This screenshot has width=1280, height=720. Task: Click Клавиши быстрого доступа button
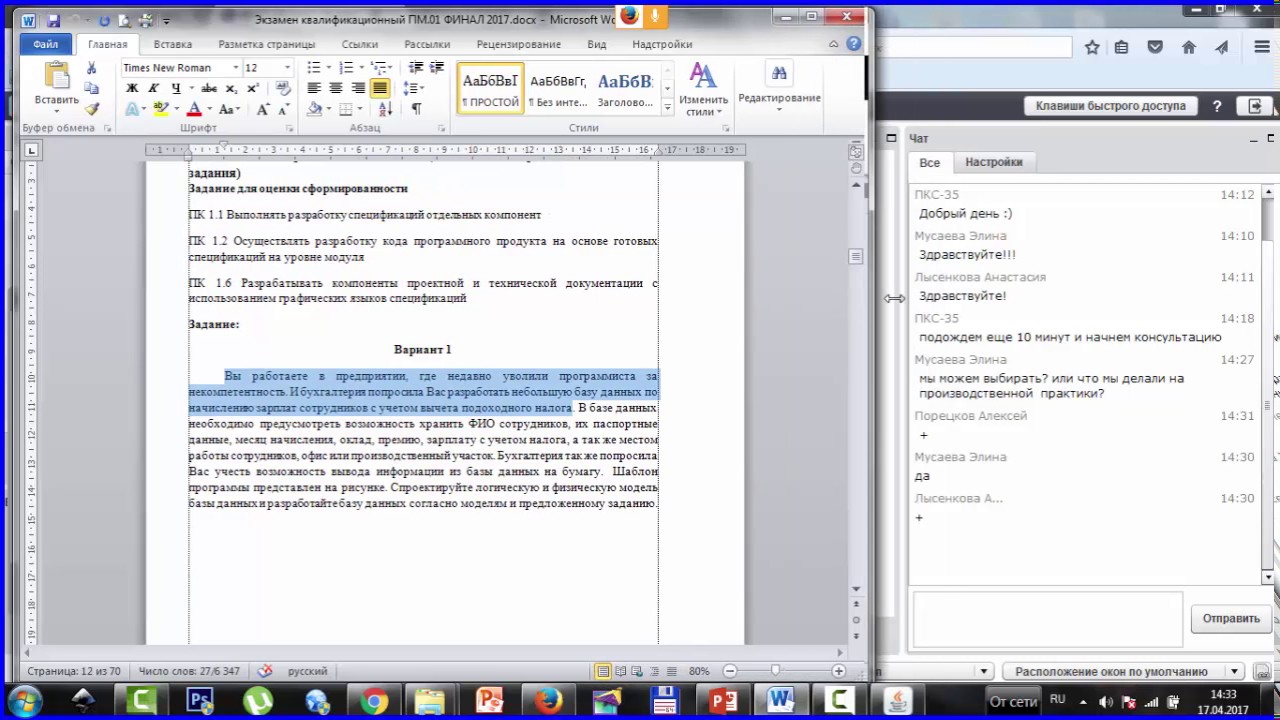click(x=1110, y=106)
